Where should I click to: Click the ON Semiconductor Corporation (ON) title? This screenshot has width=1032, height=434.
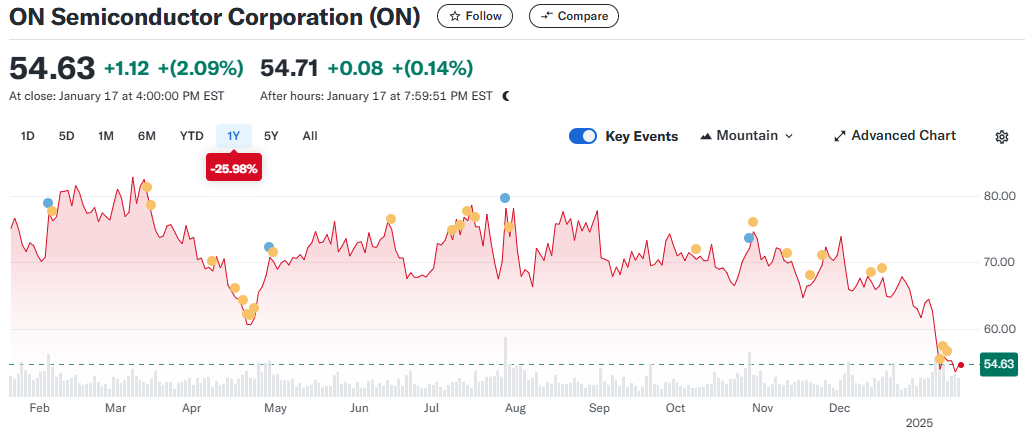(215, 17)
